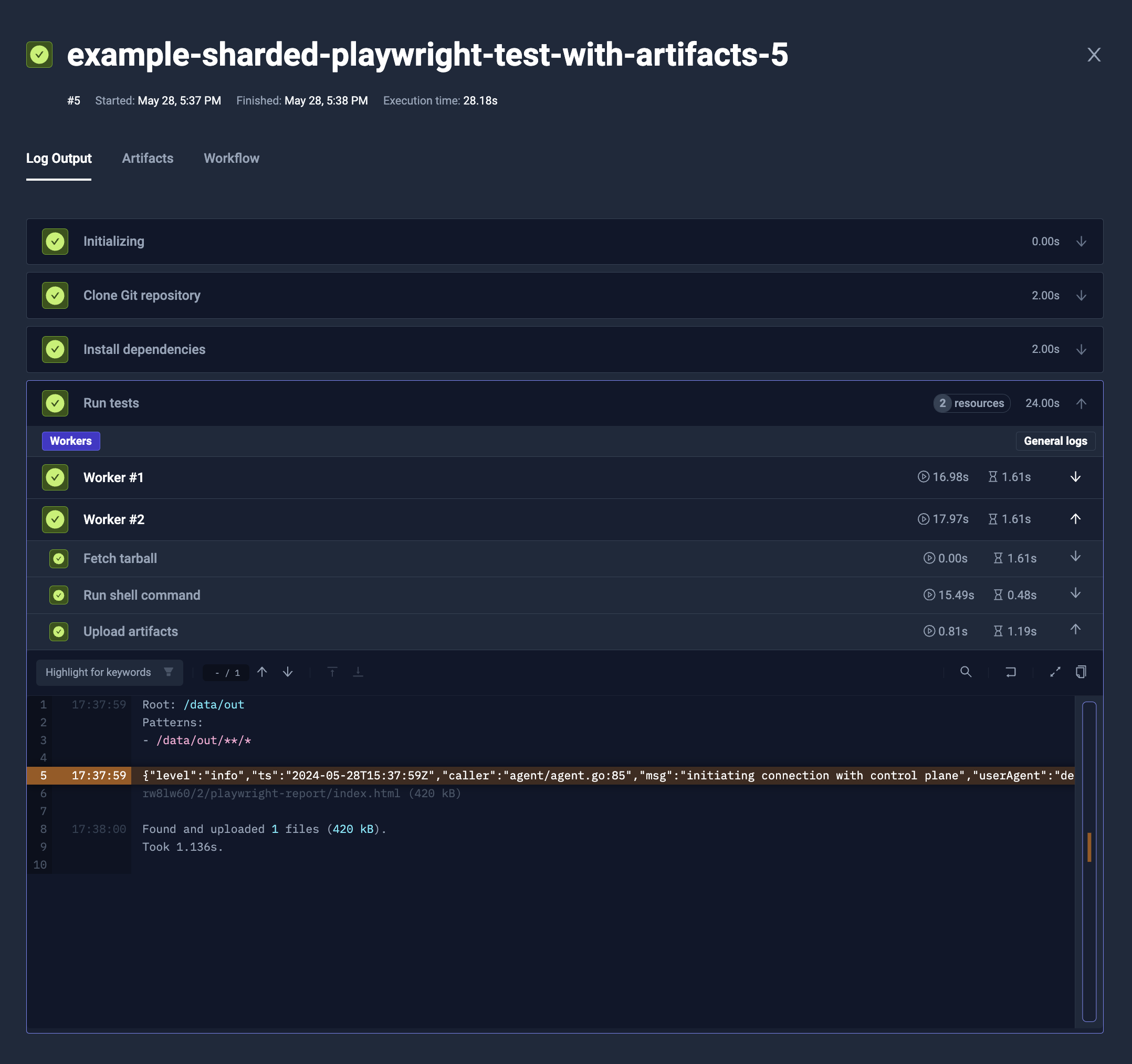Switch to the Workflow tab

coord(231,158)
